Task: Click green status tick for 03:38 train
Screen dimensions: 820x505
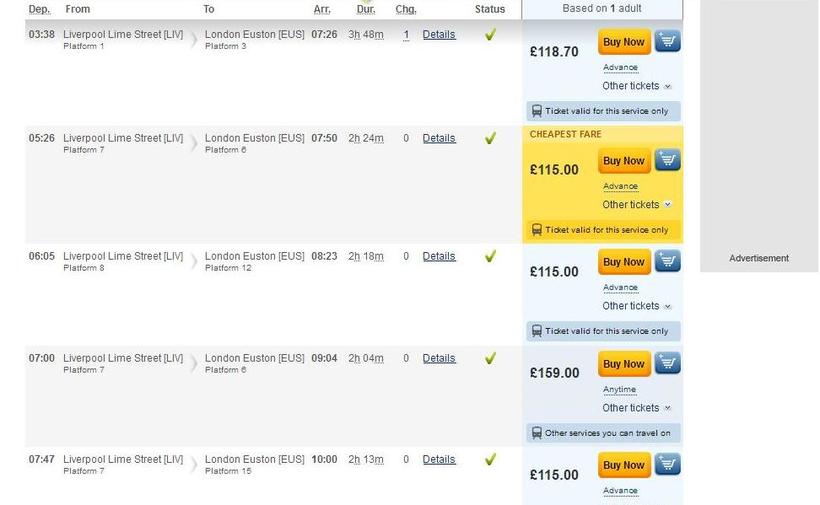Action: click(490, 35)
